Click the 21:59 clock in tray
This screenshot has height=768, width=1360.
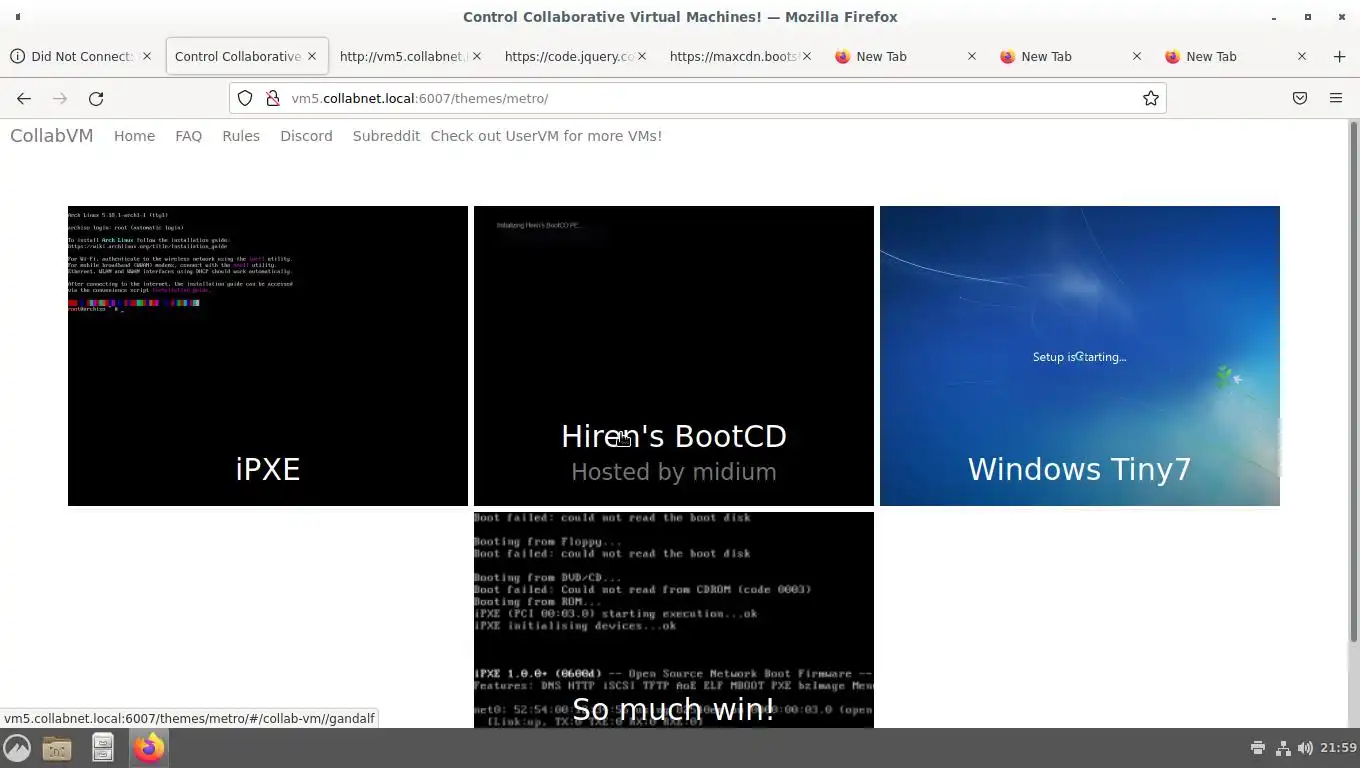pos(1338,748)
